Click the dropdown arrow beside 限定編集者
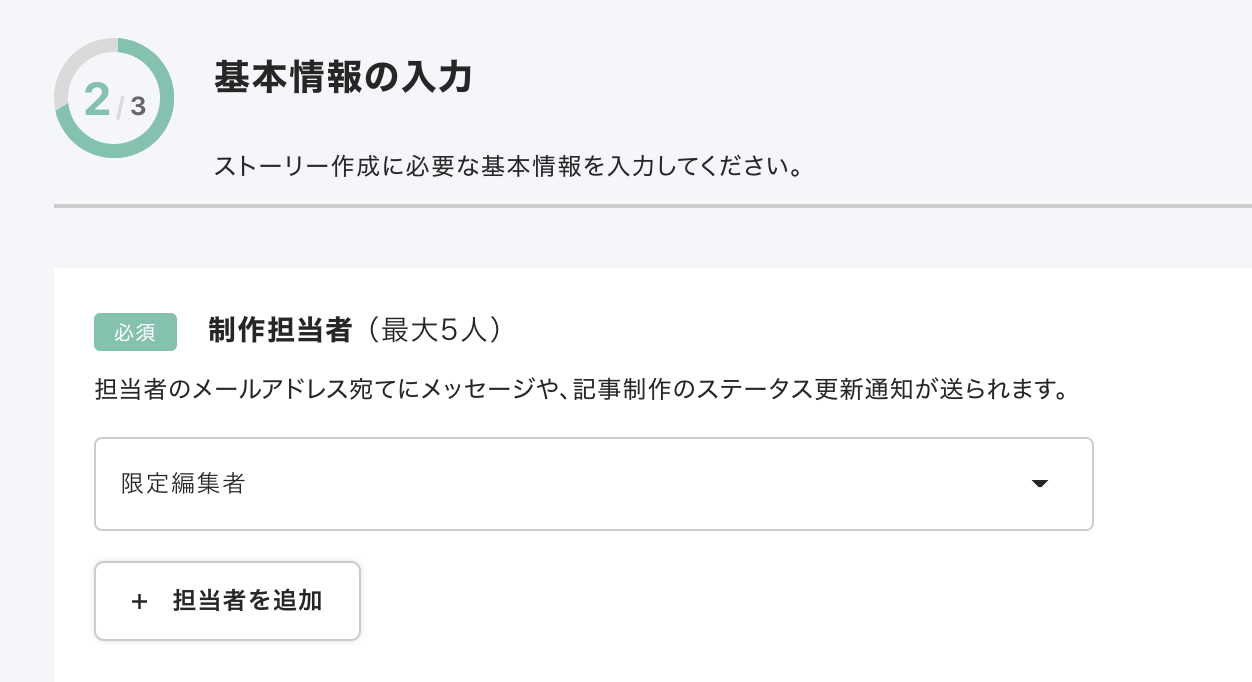Screen dimensions: 1252x682 click(x=1039, y=484)
